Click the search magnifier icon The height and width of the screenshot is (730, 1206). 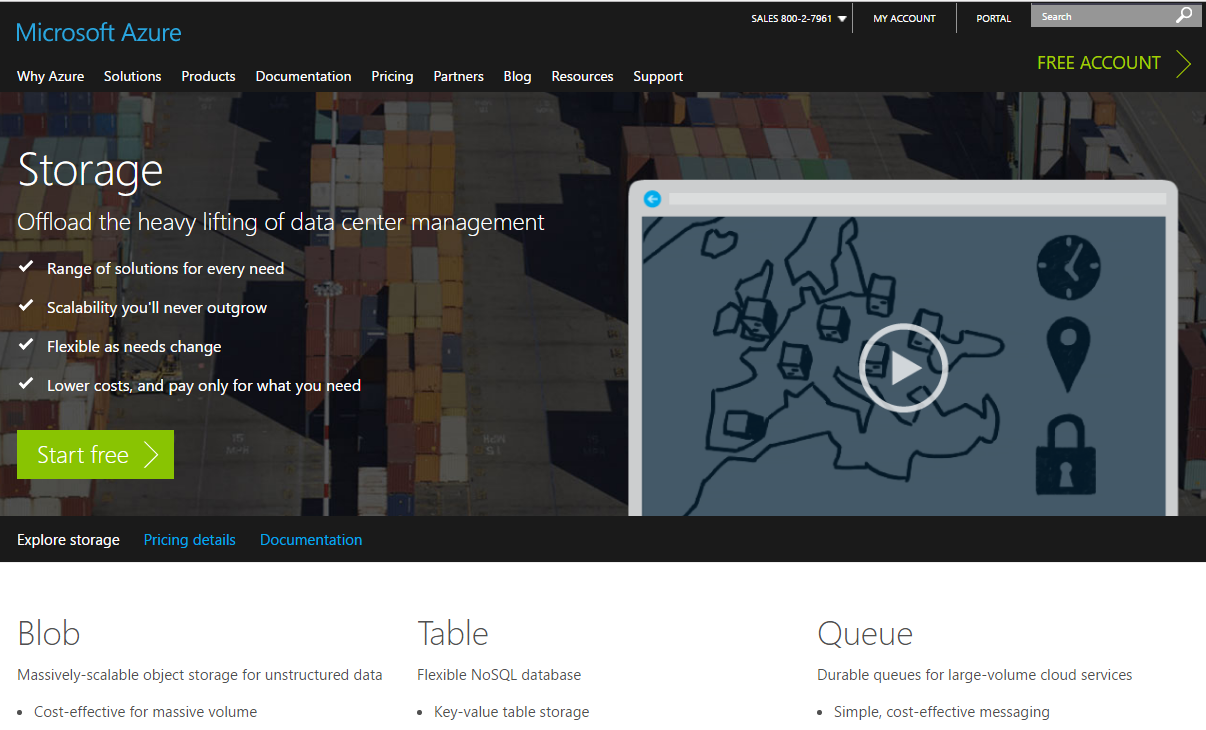(x=1184, y=16)
